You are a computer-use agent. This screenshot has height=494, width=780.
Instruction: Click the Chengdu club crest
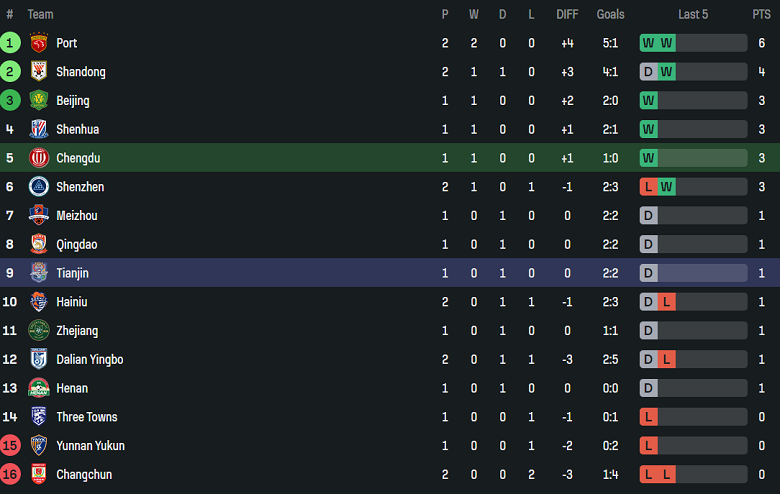39,158
